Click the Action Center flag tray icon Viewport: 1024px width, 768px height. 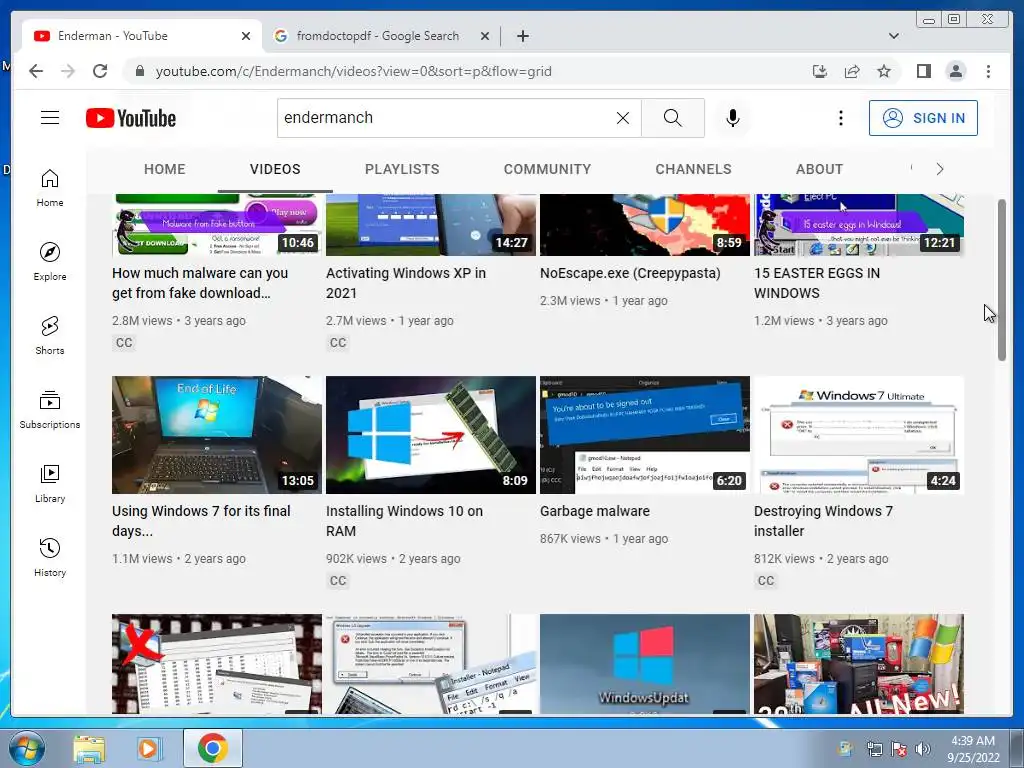(x=899, y=749)
